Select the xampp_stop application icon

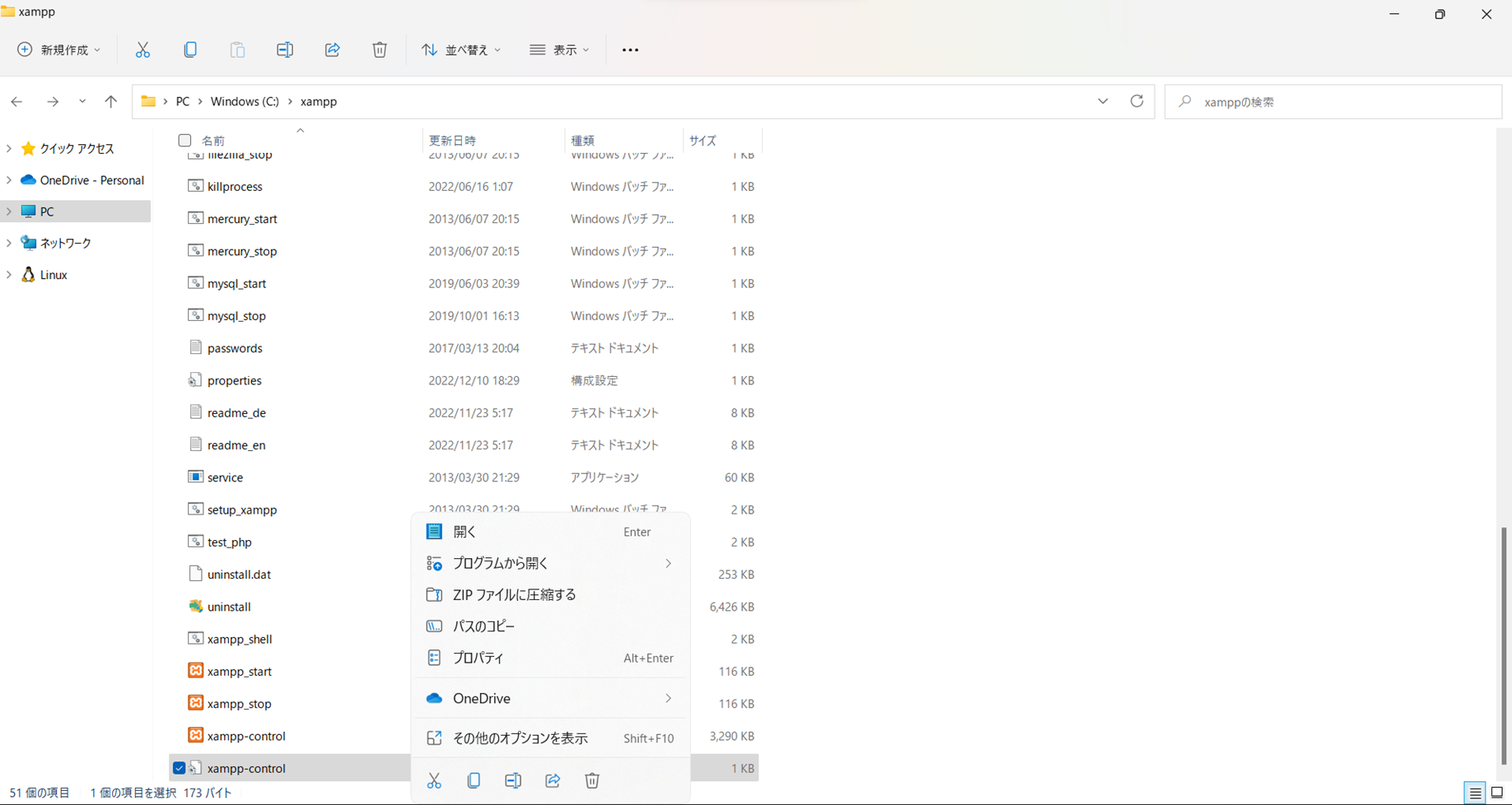(195, 703)
